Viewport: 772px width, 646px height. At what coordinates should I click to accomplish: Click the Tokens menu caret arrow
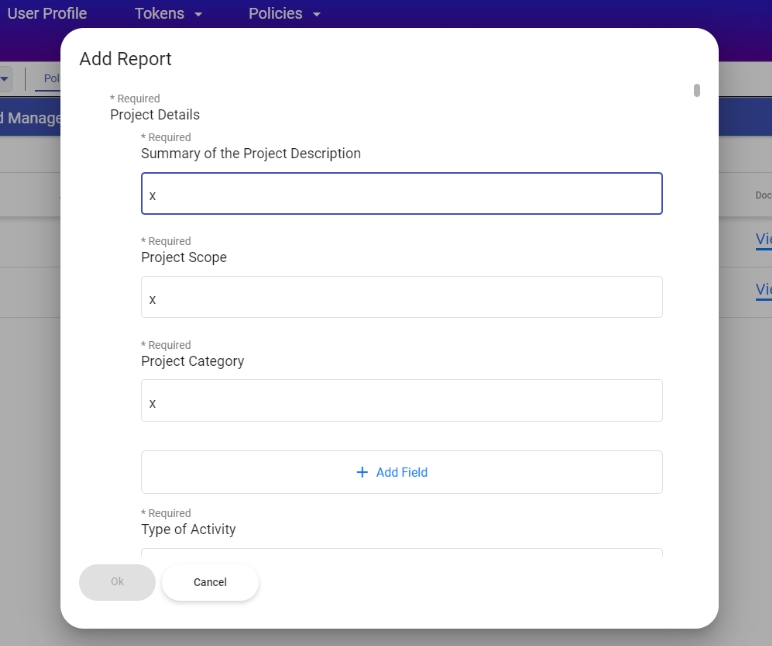198,15
